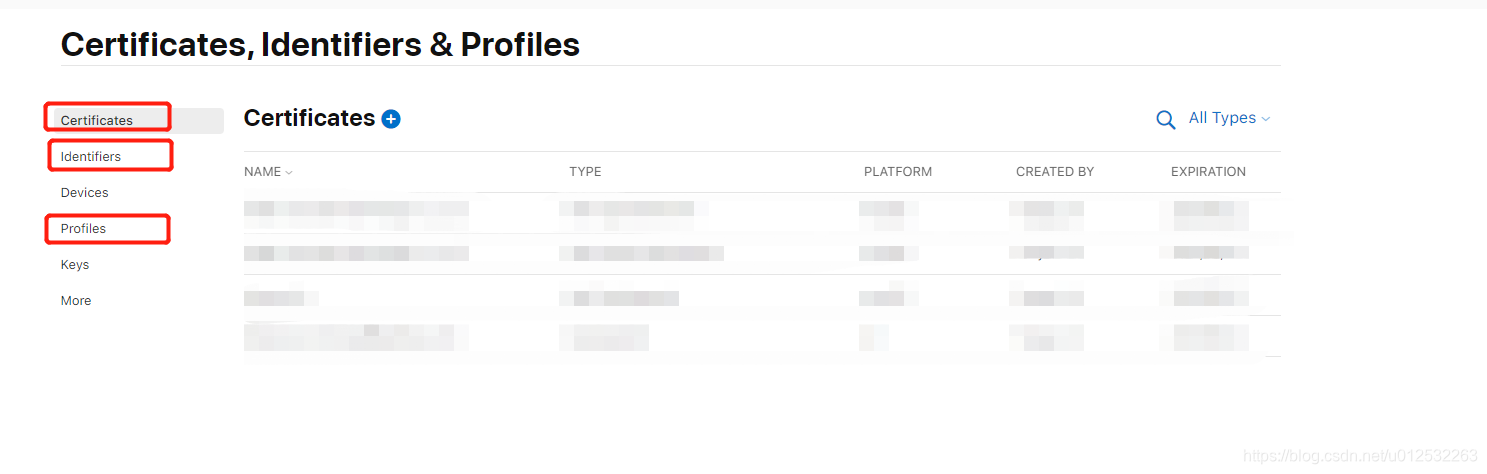
Task: Open the second certificate in the list
Action: 356,253
